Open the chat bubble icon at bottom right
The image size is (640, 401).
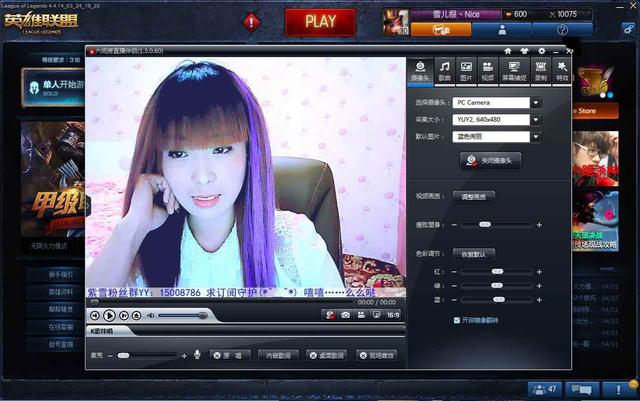(582, 389)
